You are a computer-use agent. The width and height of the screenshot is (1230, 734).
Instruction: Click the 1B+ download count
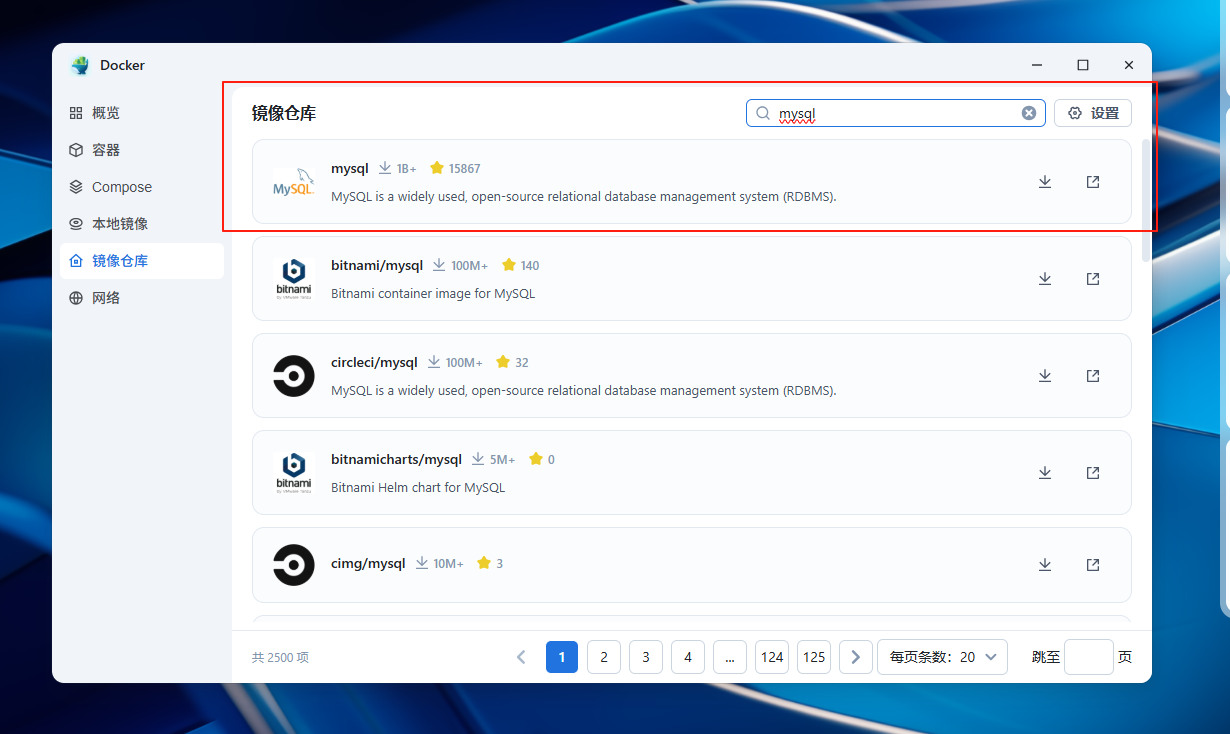[x=406, y=168]
